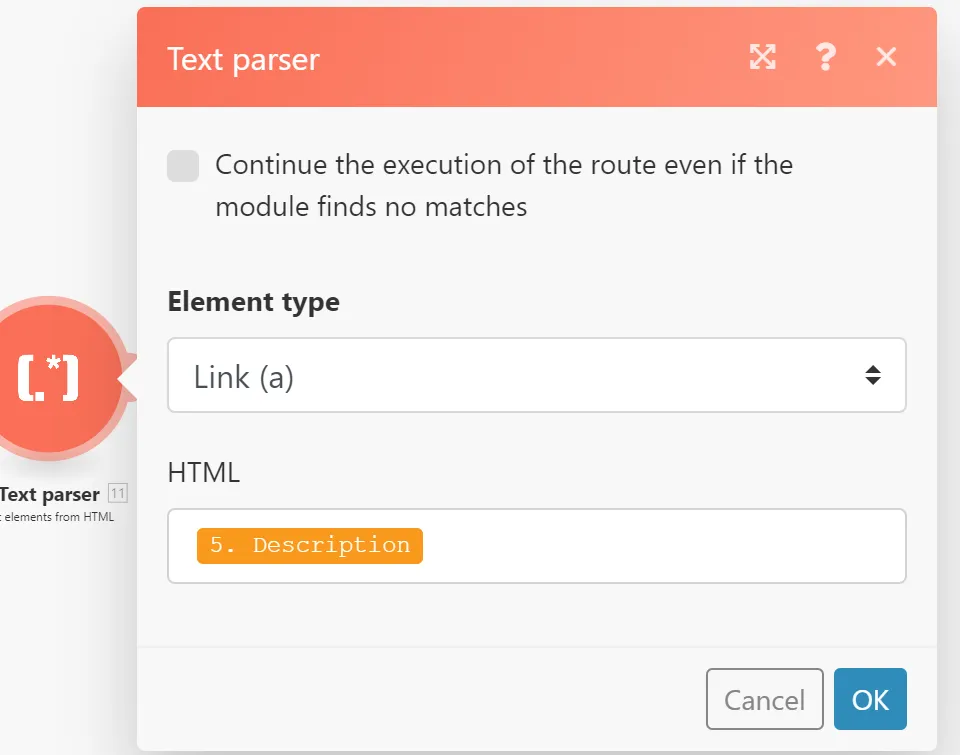Open help for the Text parser module

826,57
